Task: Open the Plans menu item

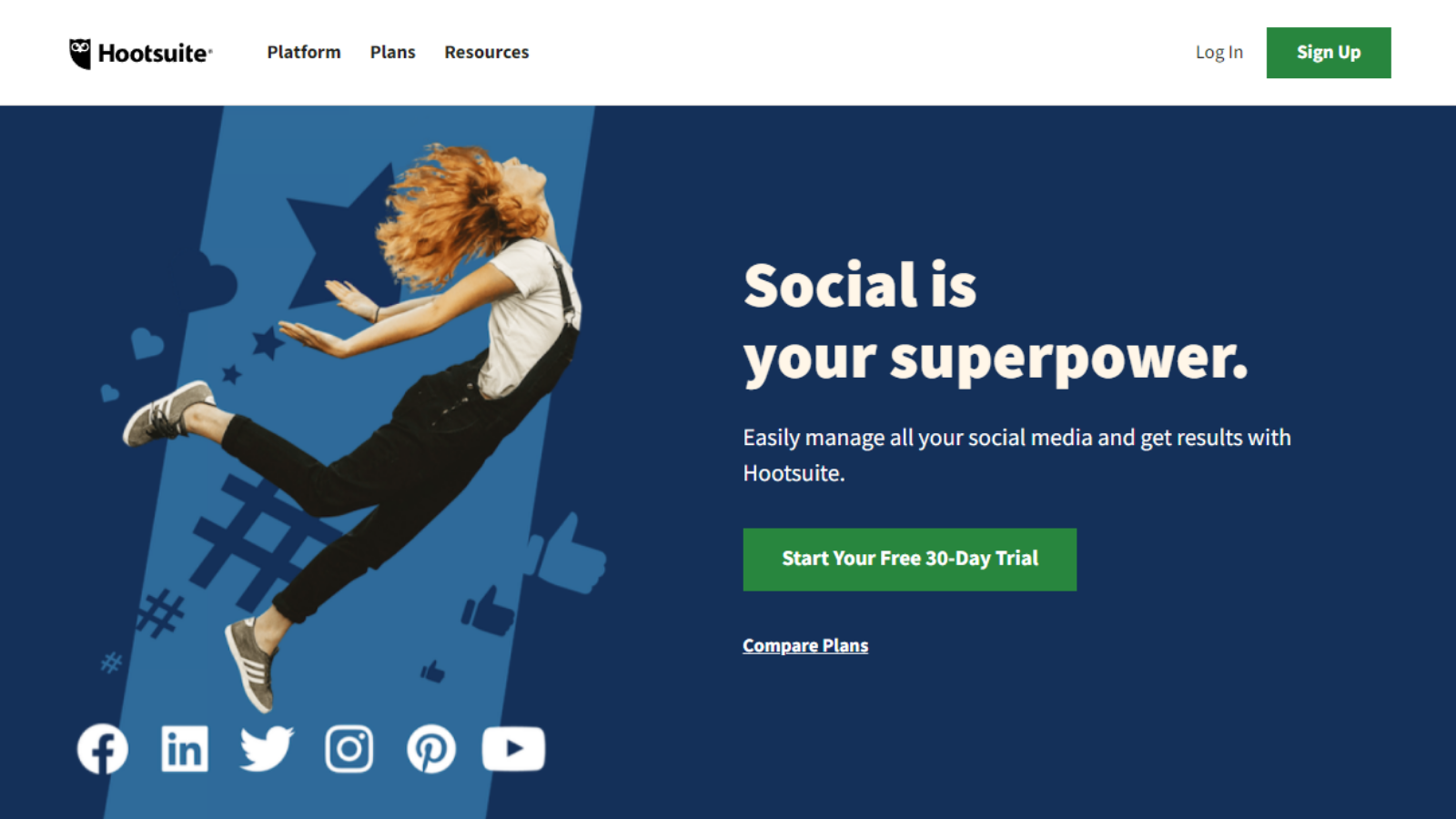Action: [x=393, y=53]
